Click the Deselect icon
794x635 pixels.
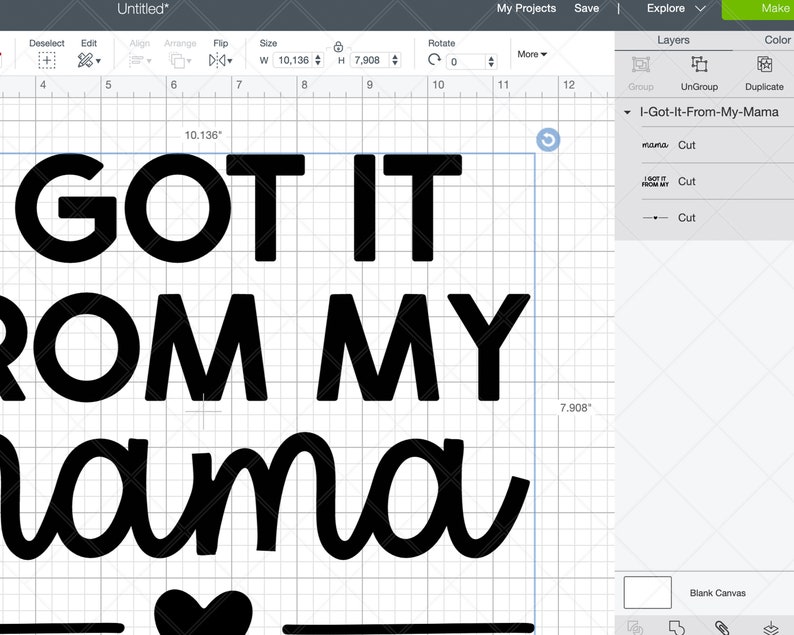pyautogui.click(x=47, y=61)
